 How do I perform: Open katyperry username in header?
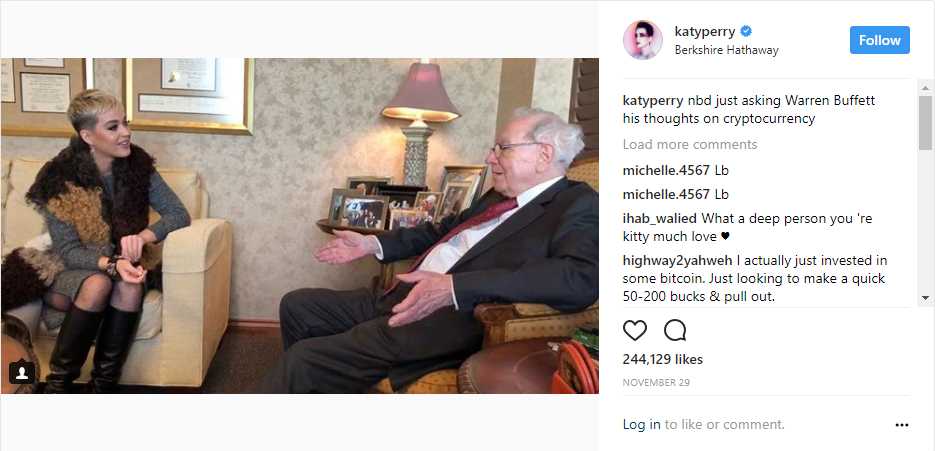tap(705, 31)
